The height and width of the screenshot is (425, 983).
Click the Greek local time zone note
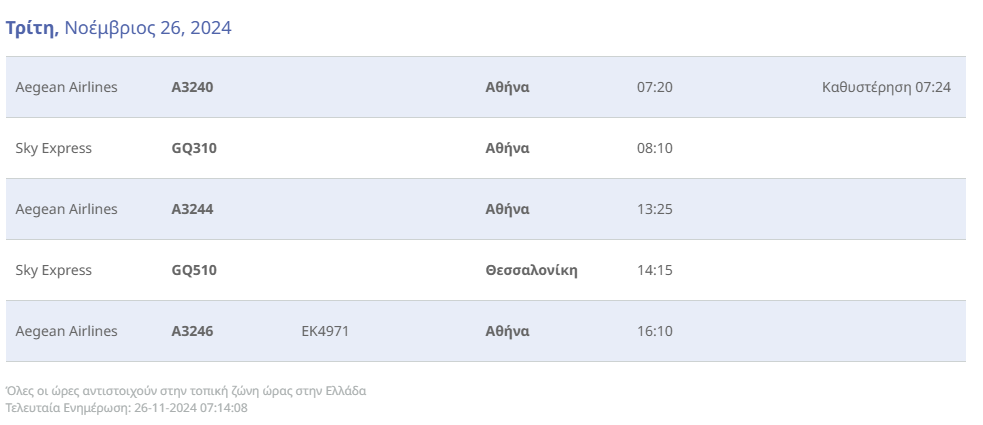point(186,391)
